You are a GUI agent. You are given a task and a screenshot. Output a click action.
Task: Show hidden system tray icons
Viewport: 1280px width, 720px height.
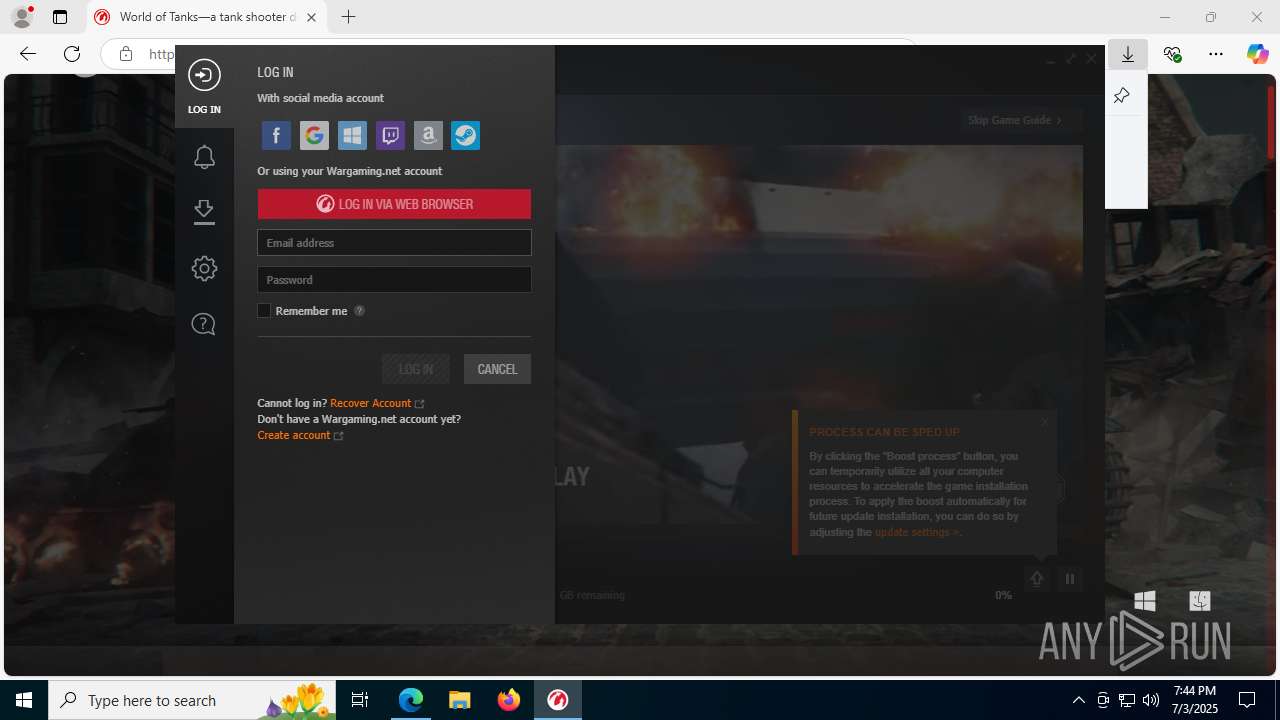[1078, 700]
